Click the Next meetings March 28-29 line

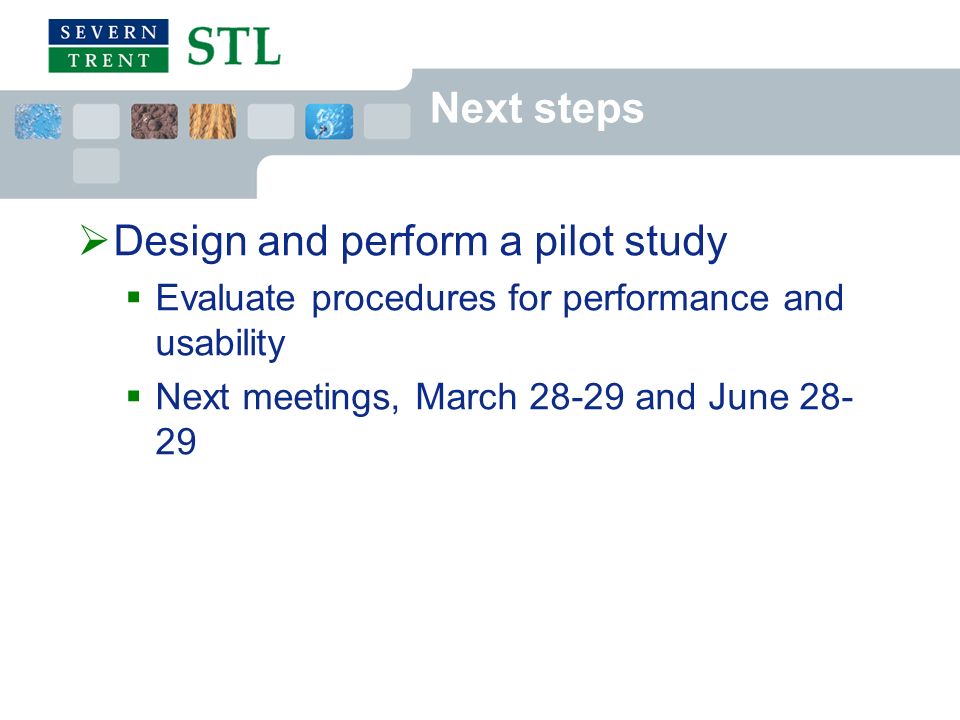(504, 397)
